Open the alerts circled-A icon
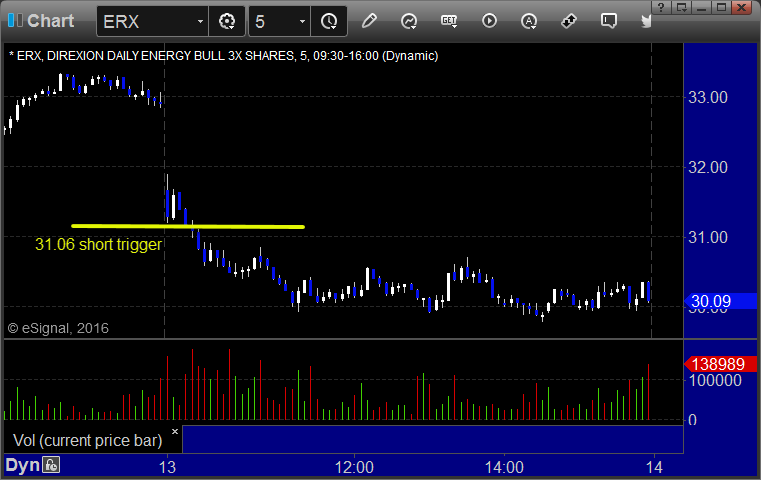 [x=529, y=21]
